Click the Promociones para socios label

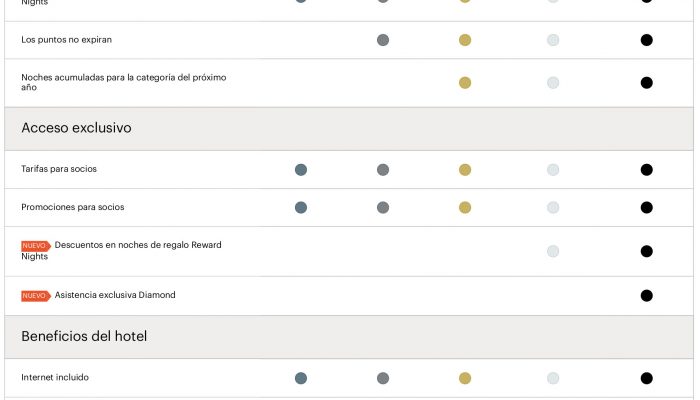(73, 207)
